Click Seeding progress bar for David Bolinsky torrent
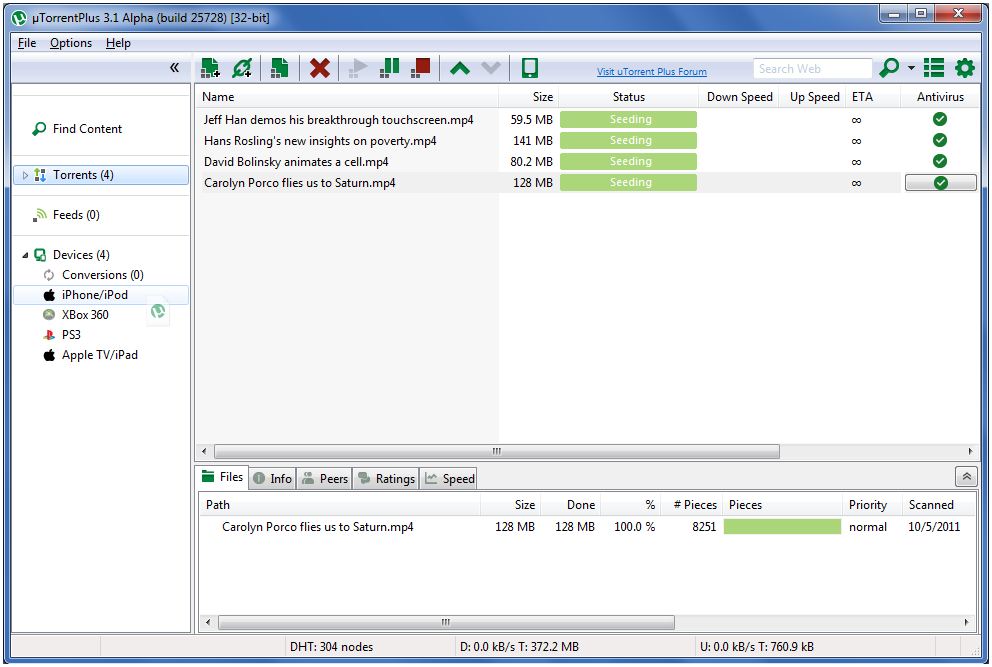992x667 pixels. click(x=628, y=161)
